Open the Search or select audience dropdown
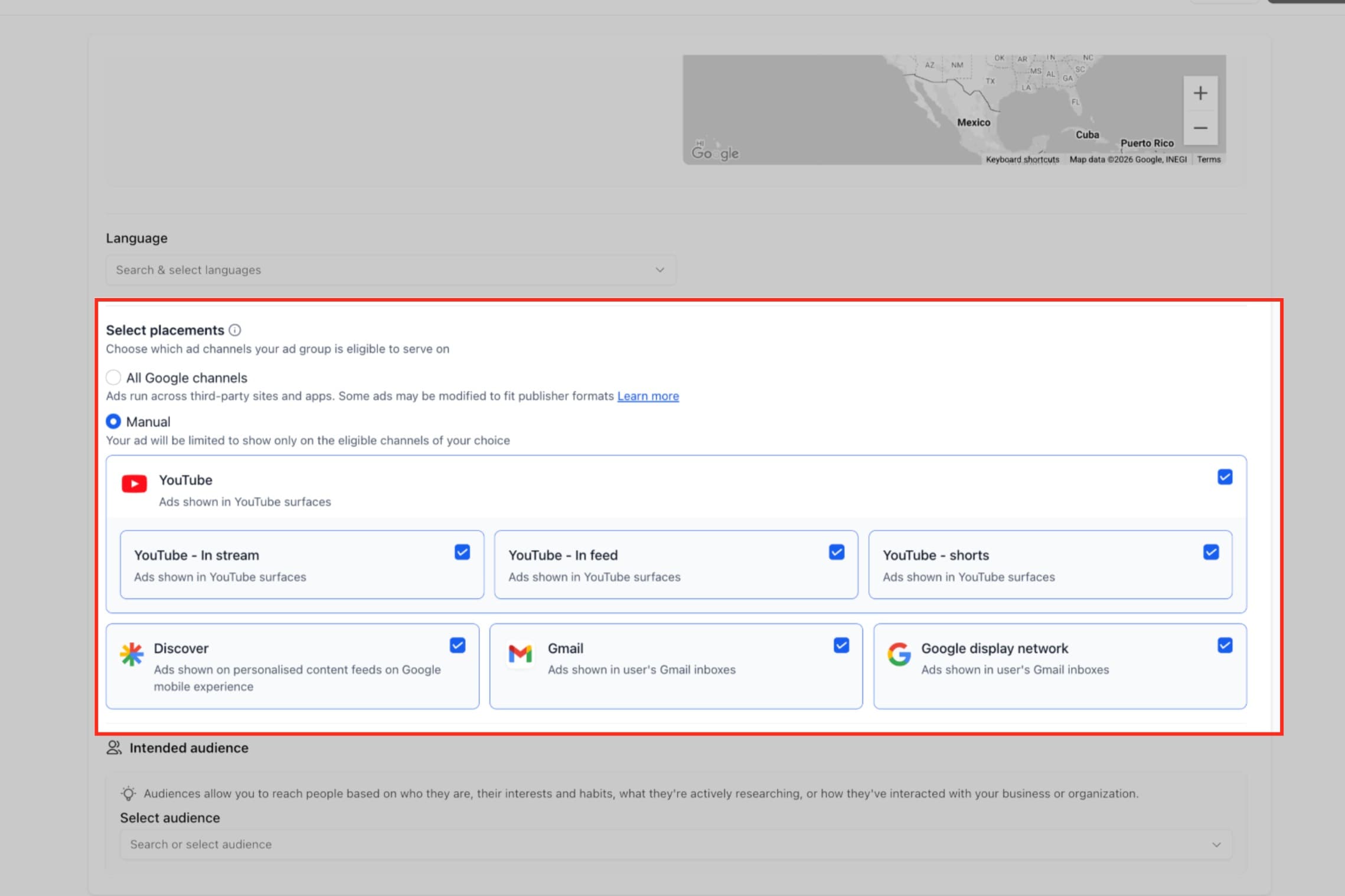The width and height of the screenshot is (1345, 896). pyautogui.click(x=676, y=844)
